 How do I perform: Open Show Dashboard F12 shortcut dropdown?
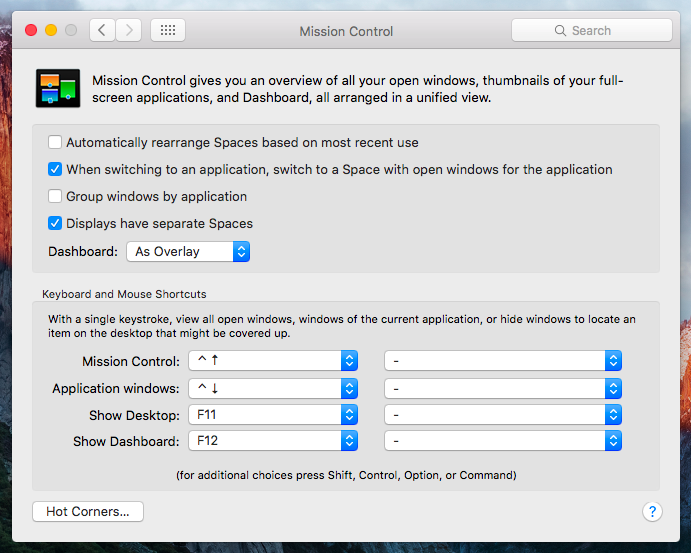[273, 441]
